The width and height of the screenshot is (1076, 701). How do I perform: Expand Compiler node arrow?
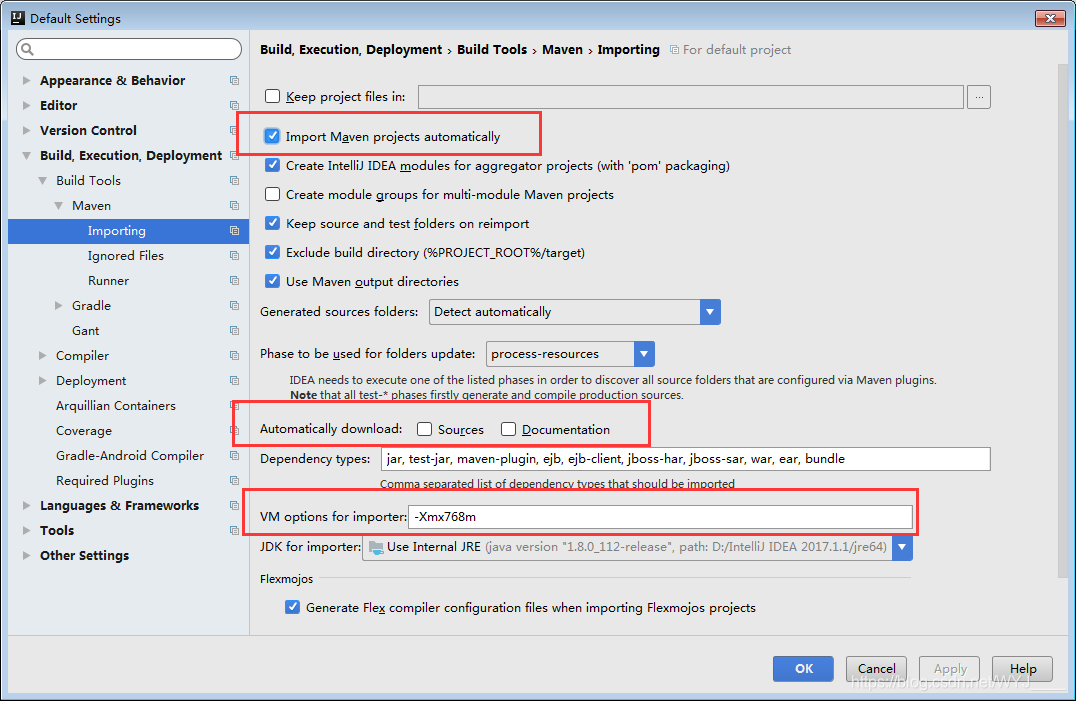click(x=43, y=356)
